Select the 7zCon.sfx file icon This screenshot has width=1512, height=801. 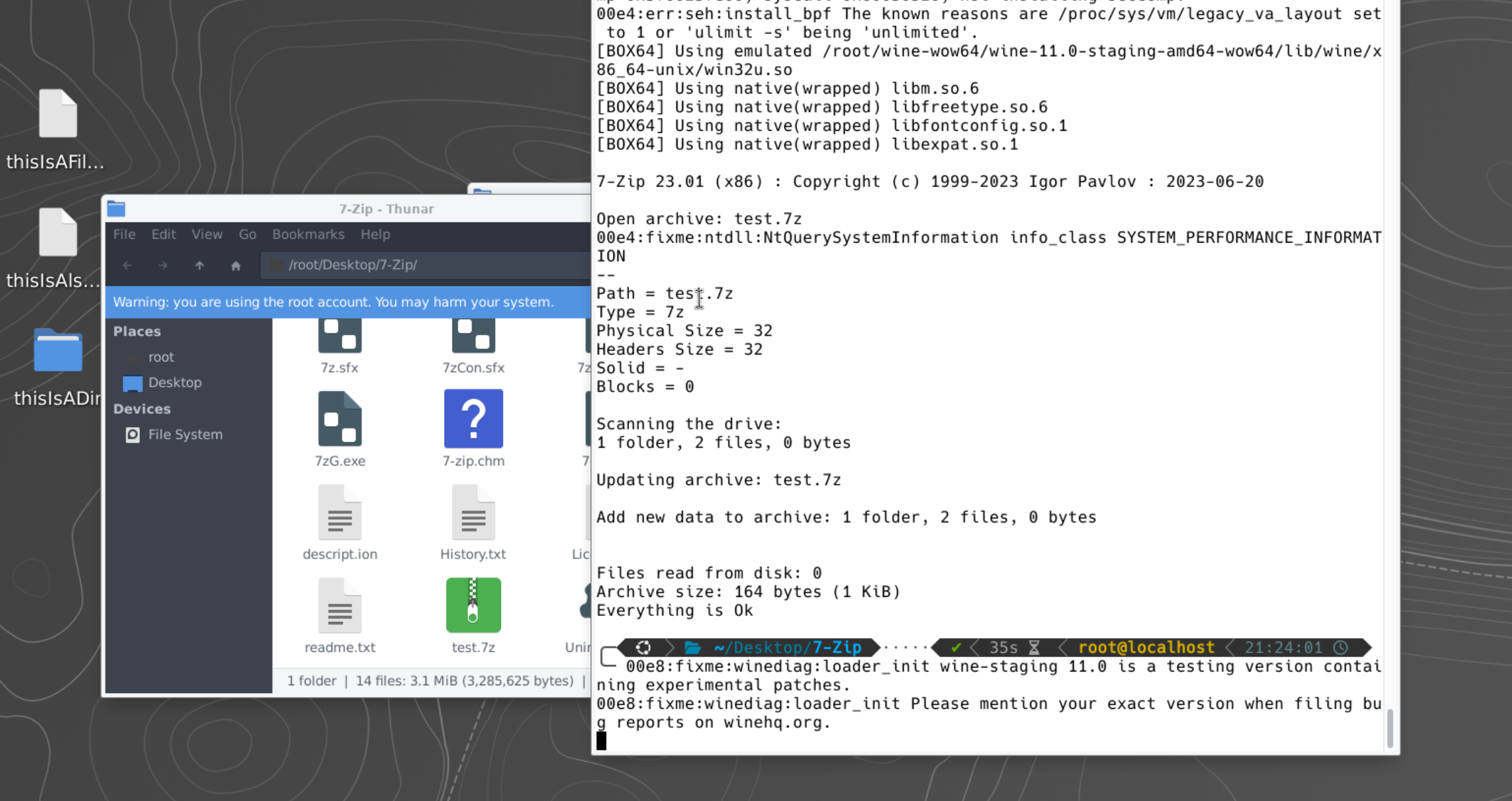pos(473,336)
